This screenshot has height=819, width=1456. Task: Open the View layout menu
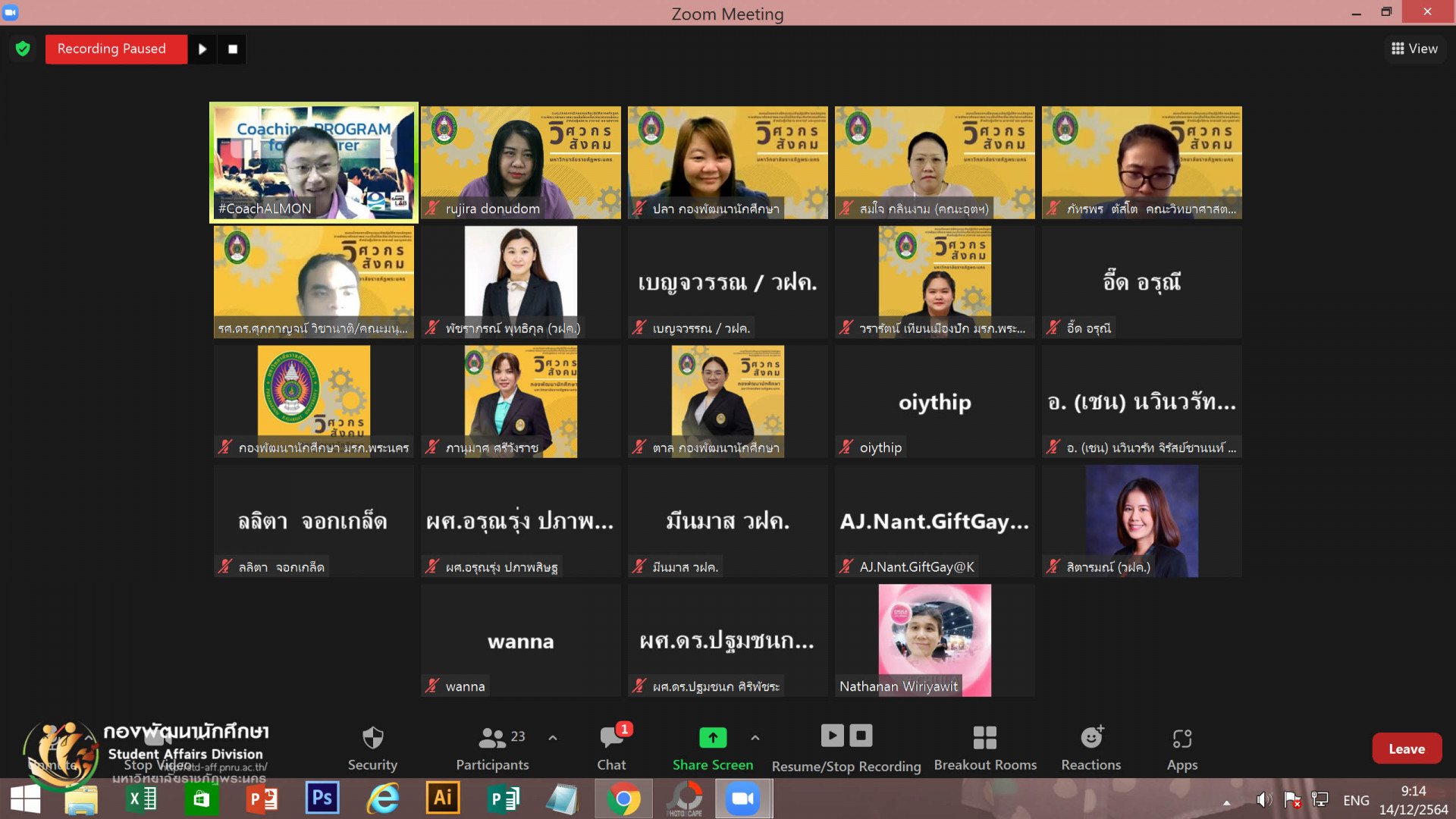pos(1414,49)
